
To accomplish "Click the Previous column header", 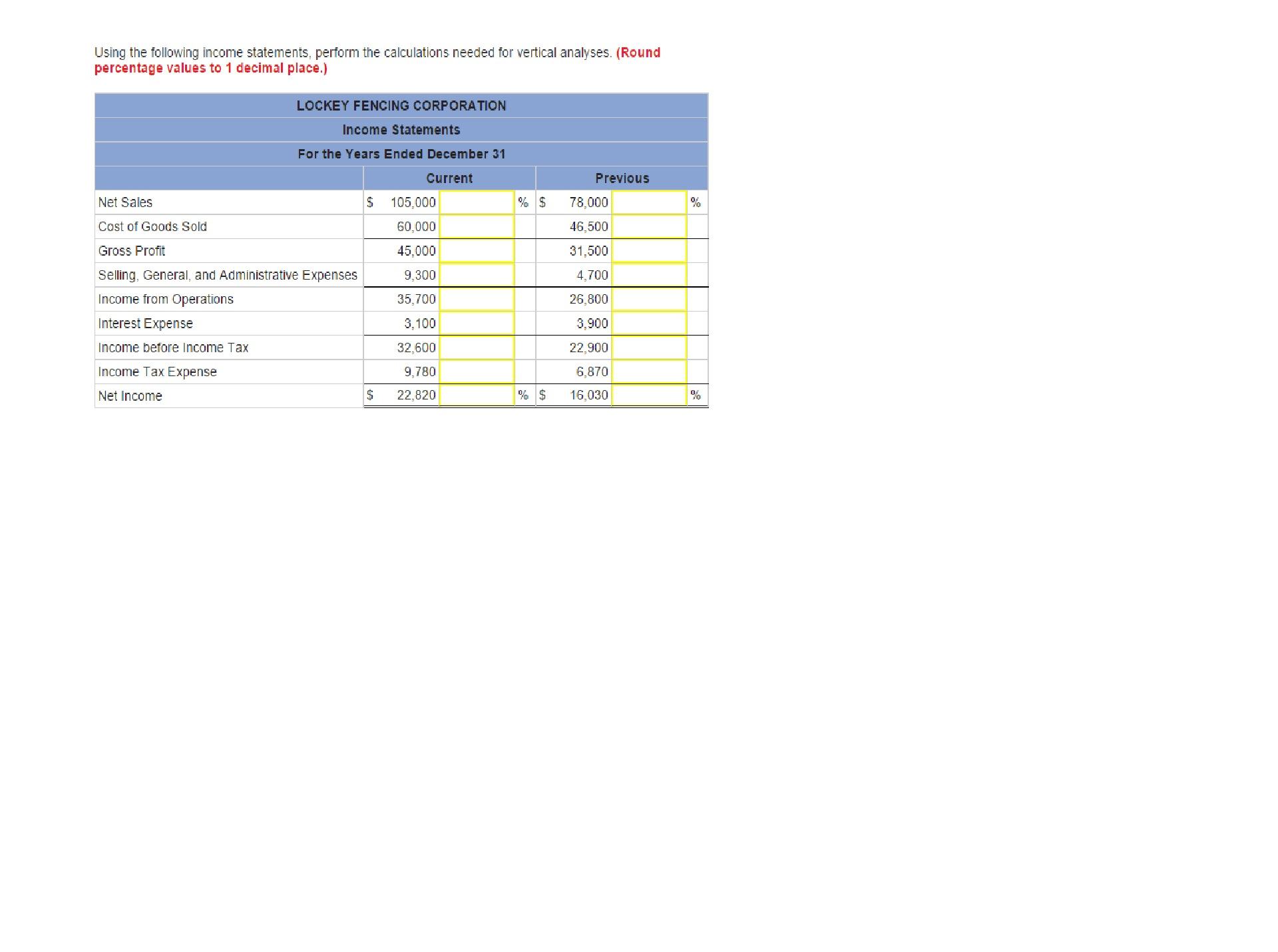I will [622, 178].
